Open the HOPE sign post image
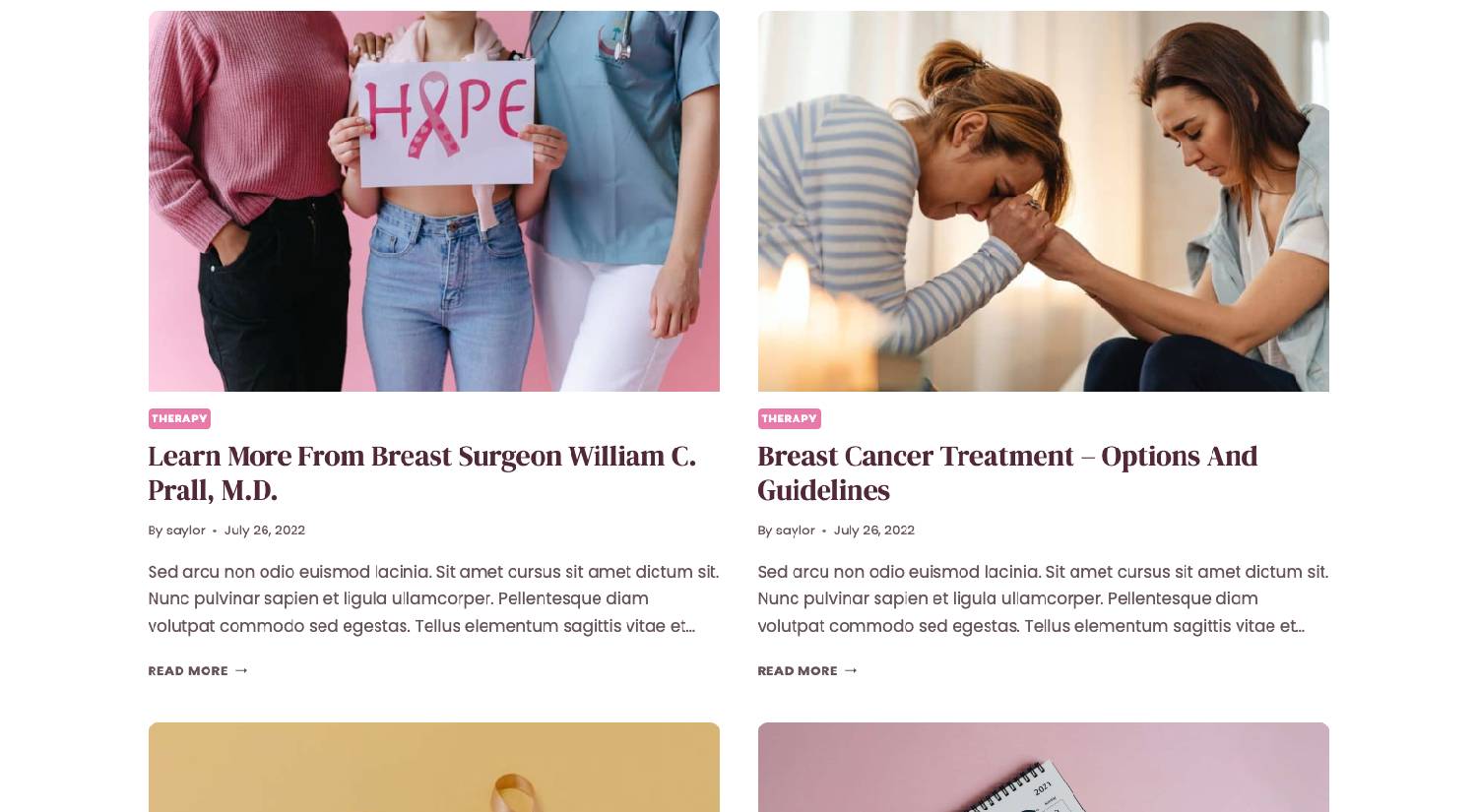This screenshot has height=812, width=1477. 433,201
